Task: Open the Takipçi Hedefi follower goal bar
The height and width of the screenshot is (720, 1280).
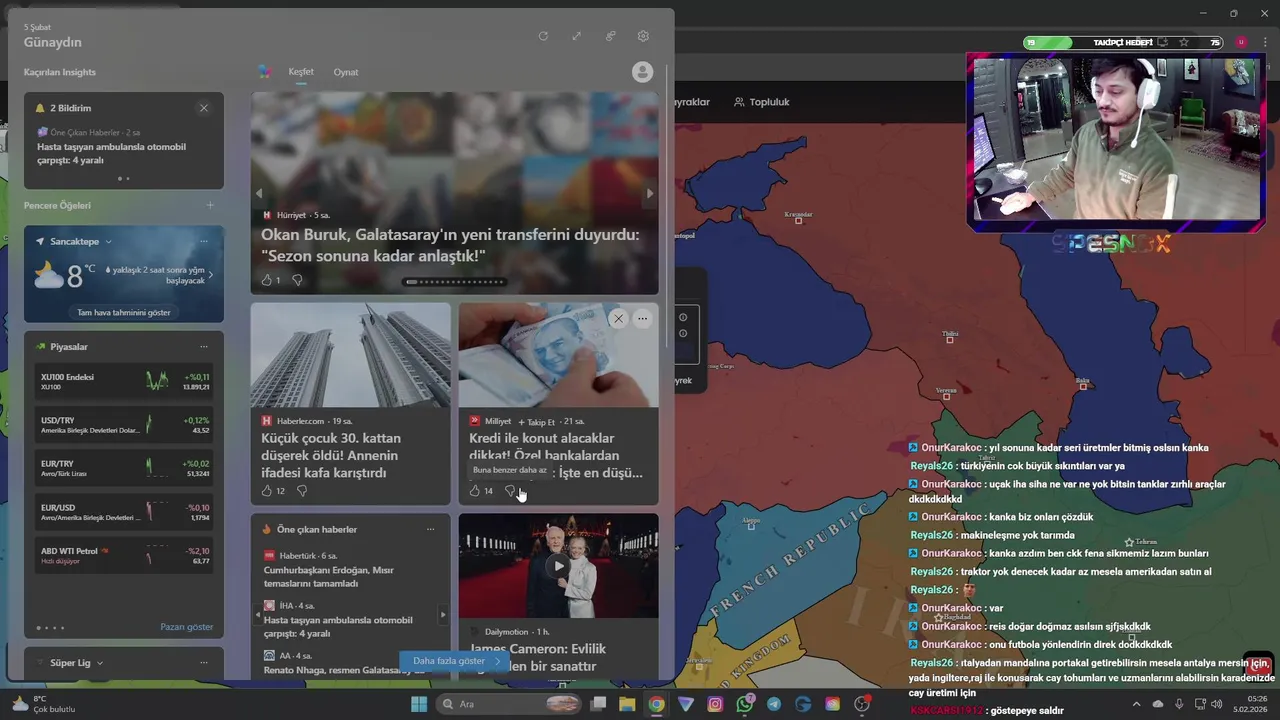Action: click(x=1123, y=43)
